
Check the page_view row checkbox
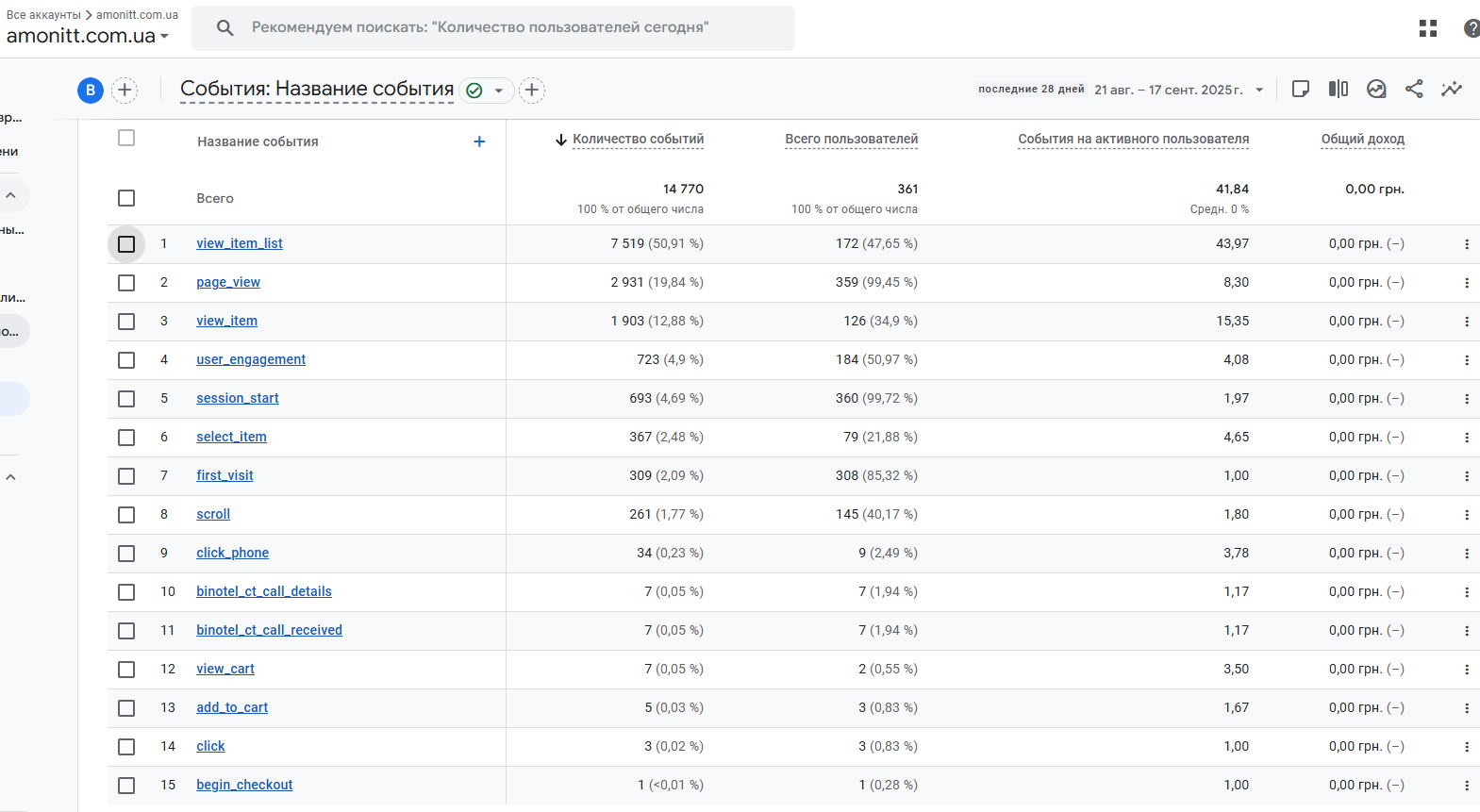click(x=126, y=283)
